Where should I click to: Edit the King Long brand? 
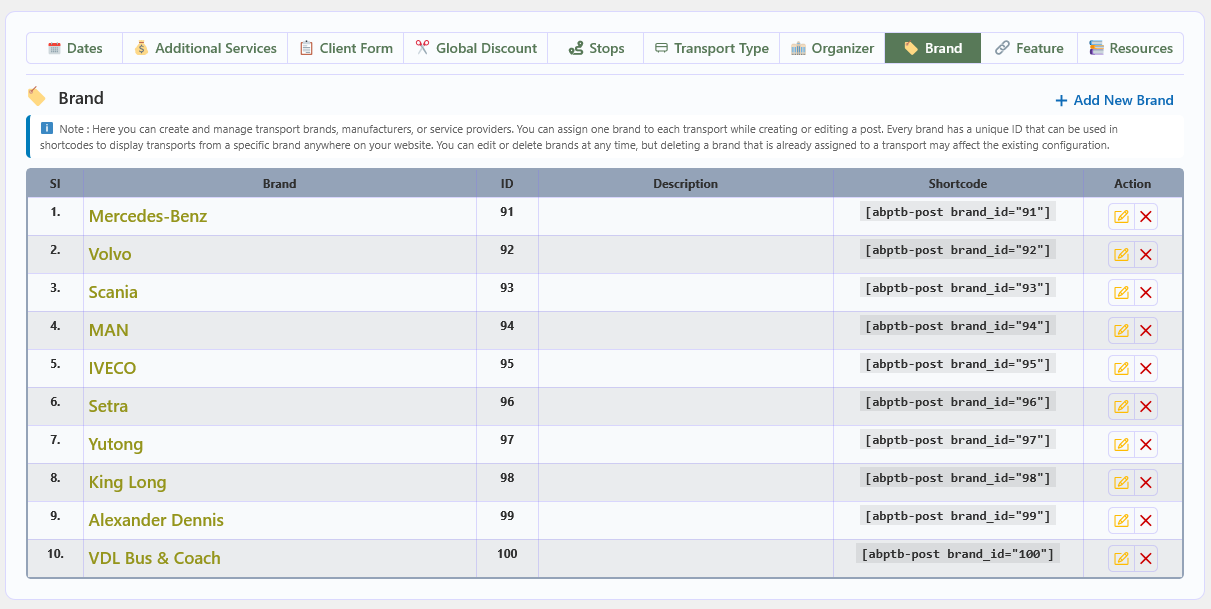click(1121, 483)
